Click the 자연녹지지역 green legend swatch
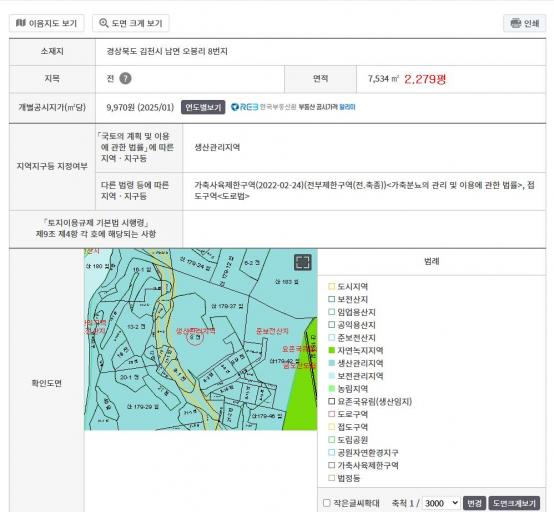554x512 pixels. [x=331, y=350]
